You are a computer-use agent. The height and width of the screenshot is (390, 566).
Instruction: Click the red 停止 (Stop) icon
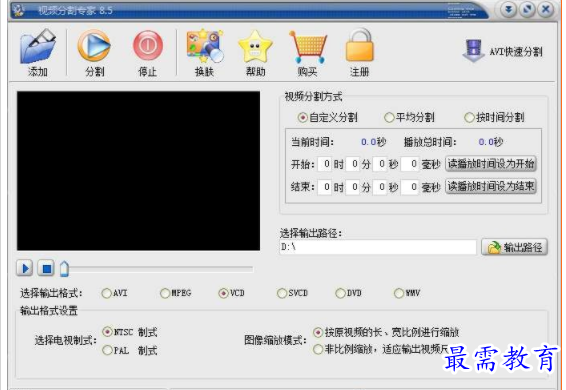tap(148, 46)
